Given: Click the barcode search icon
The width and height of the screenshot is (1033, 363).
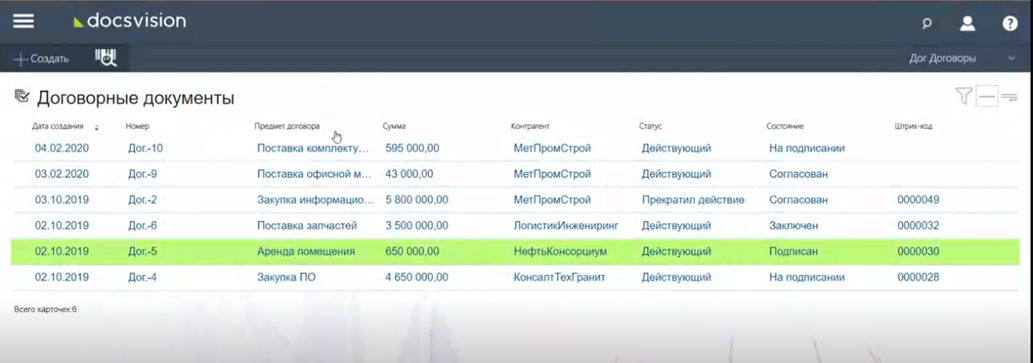Looking at the screenshot, I should [105, 58].
